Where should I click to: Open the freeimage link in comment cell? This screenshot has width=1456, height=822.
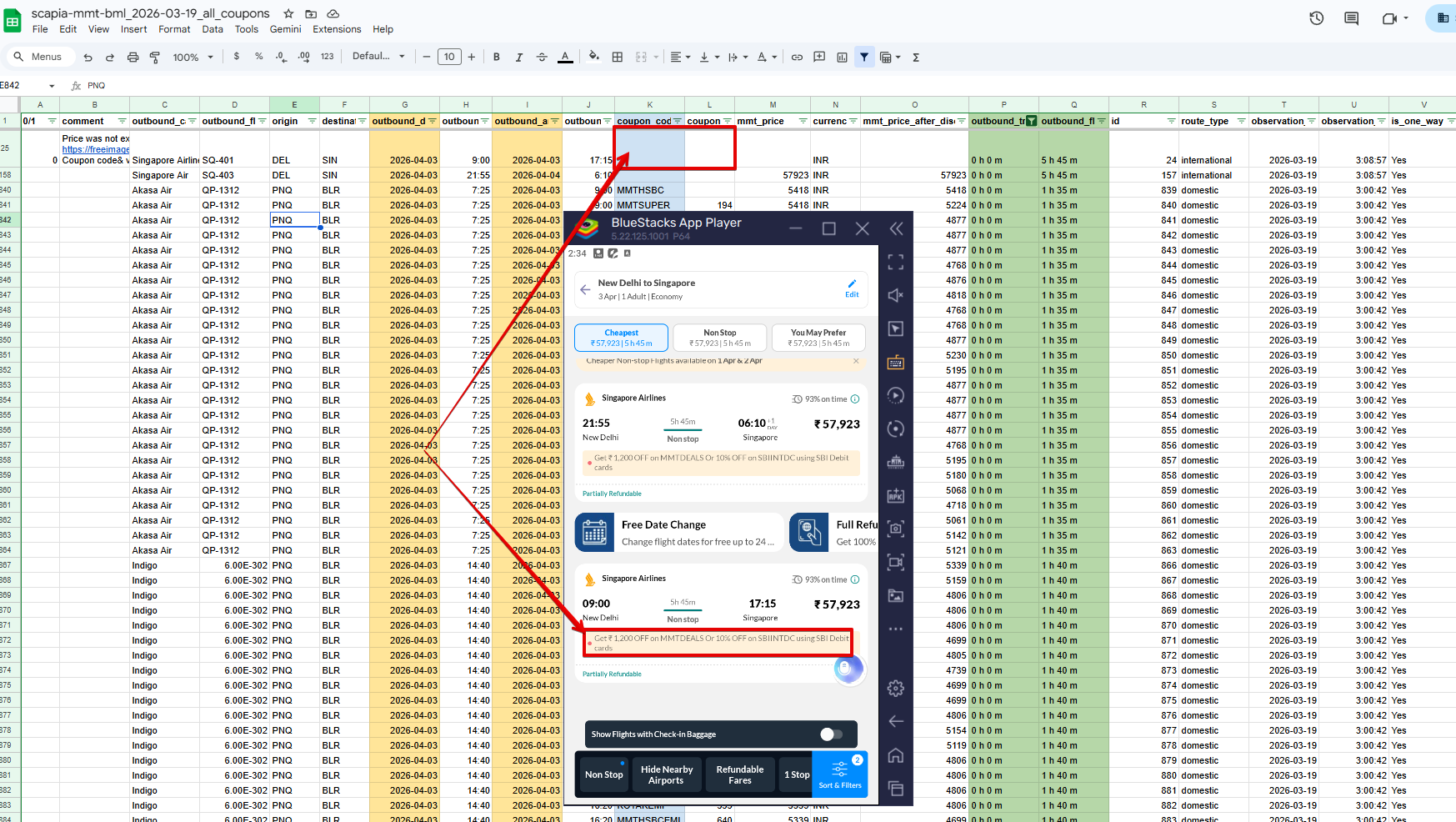point(96,149)
